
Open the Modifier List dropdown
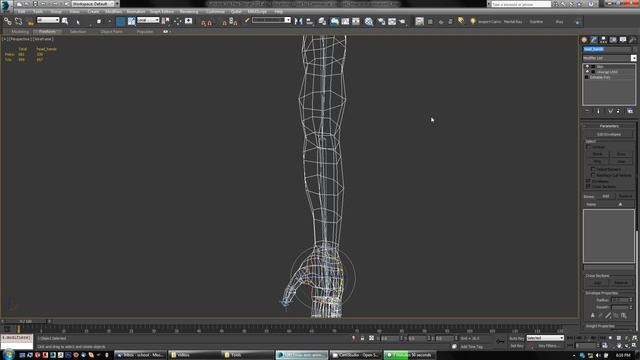pos(609,58)
